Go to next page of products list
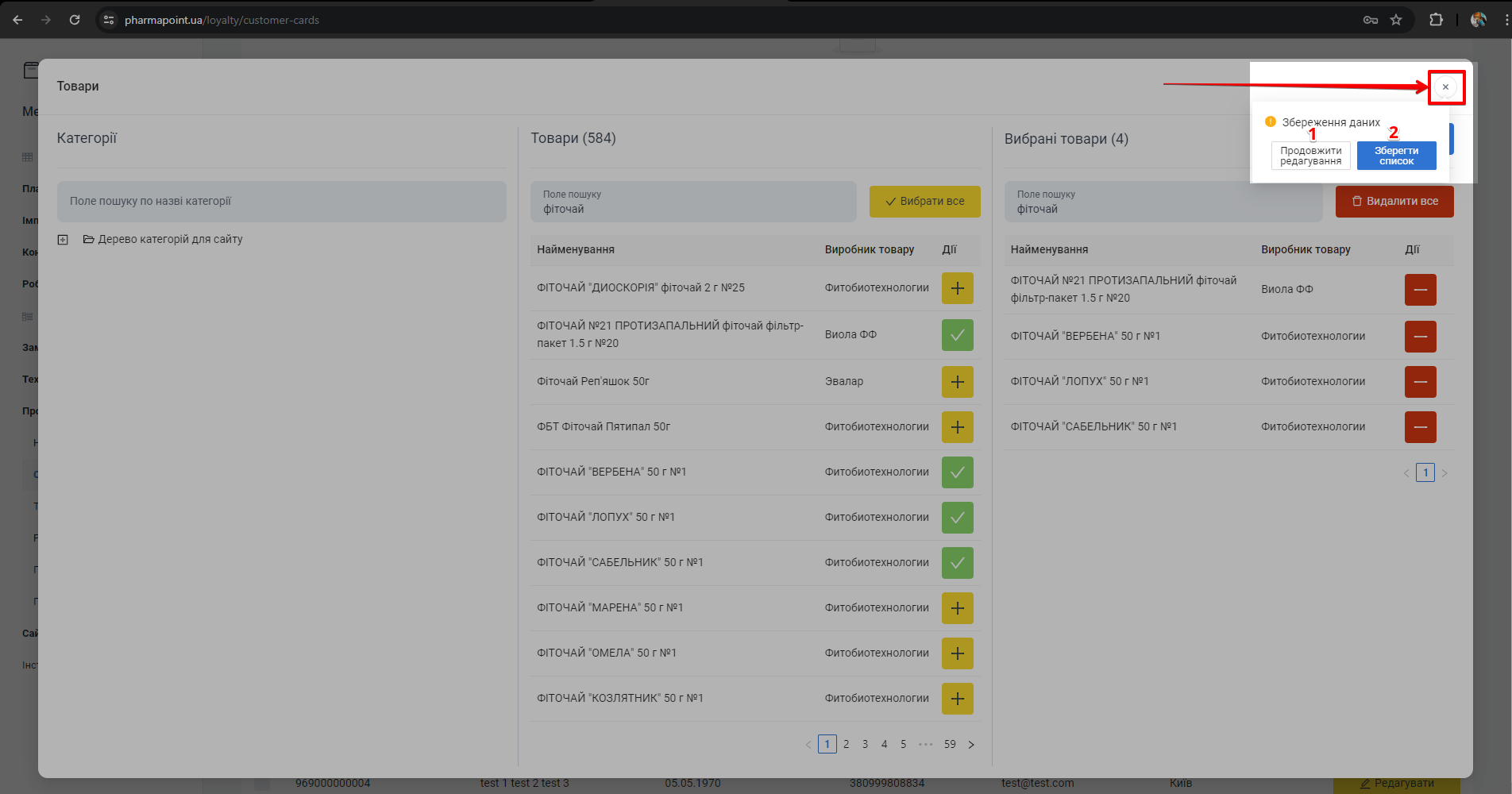This screenshot has height=794, width=1512. pos(970,745)
